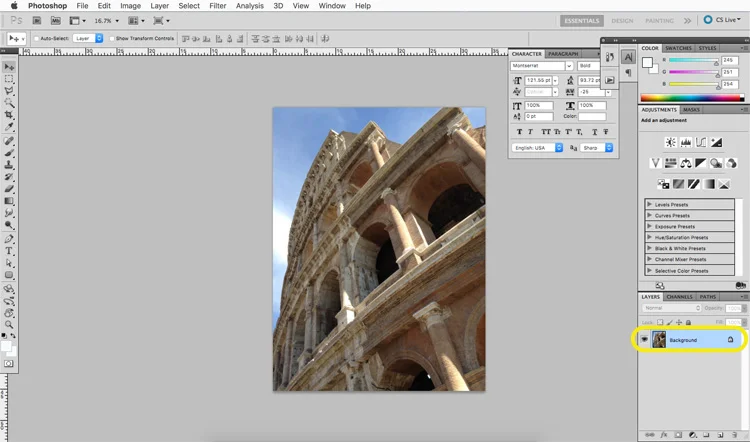Toggle Quick Mask mode
The image size is (750, 442).
(9, 364)
